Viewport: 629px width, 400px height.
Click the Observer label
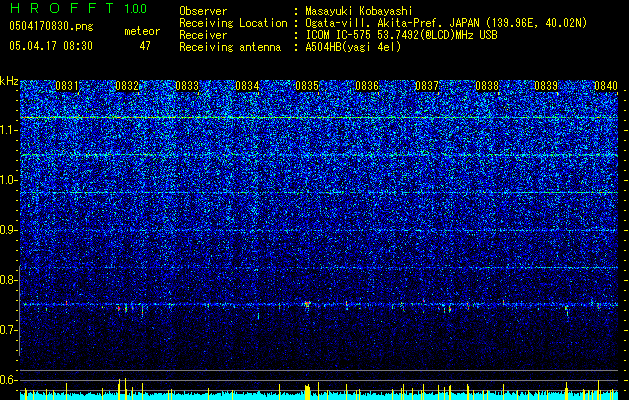click(203, 11)
